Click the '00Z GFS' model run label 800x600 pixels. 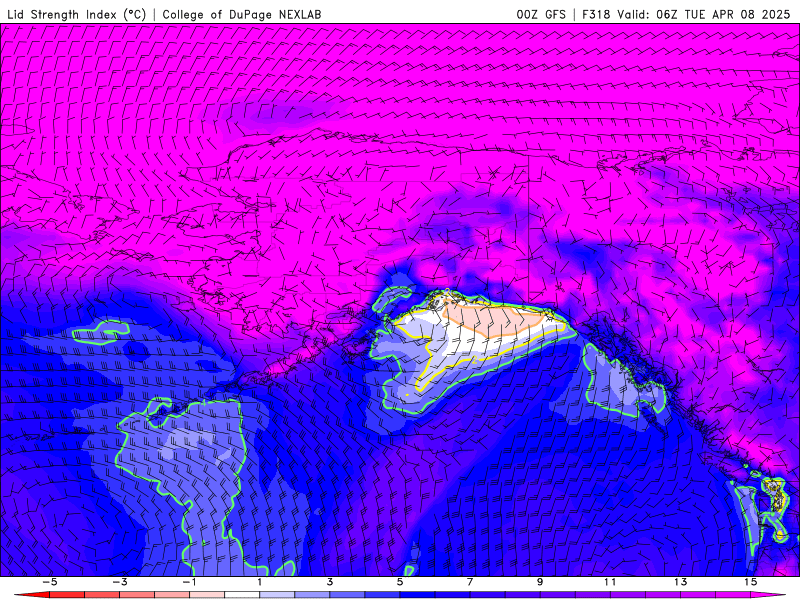tap(541, 14)
